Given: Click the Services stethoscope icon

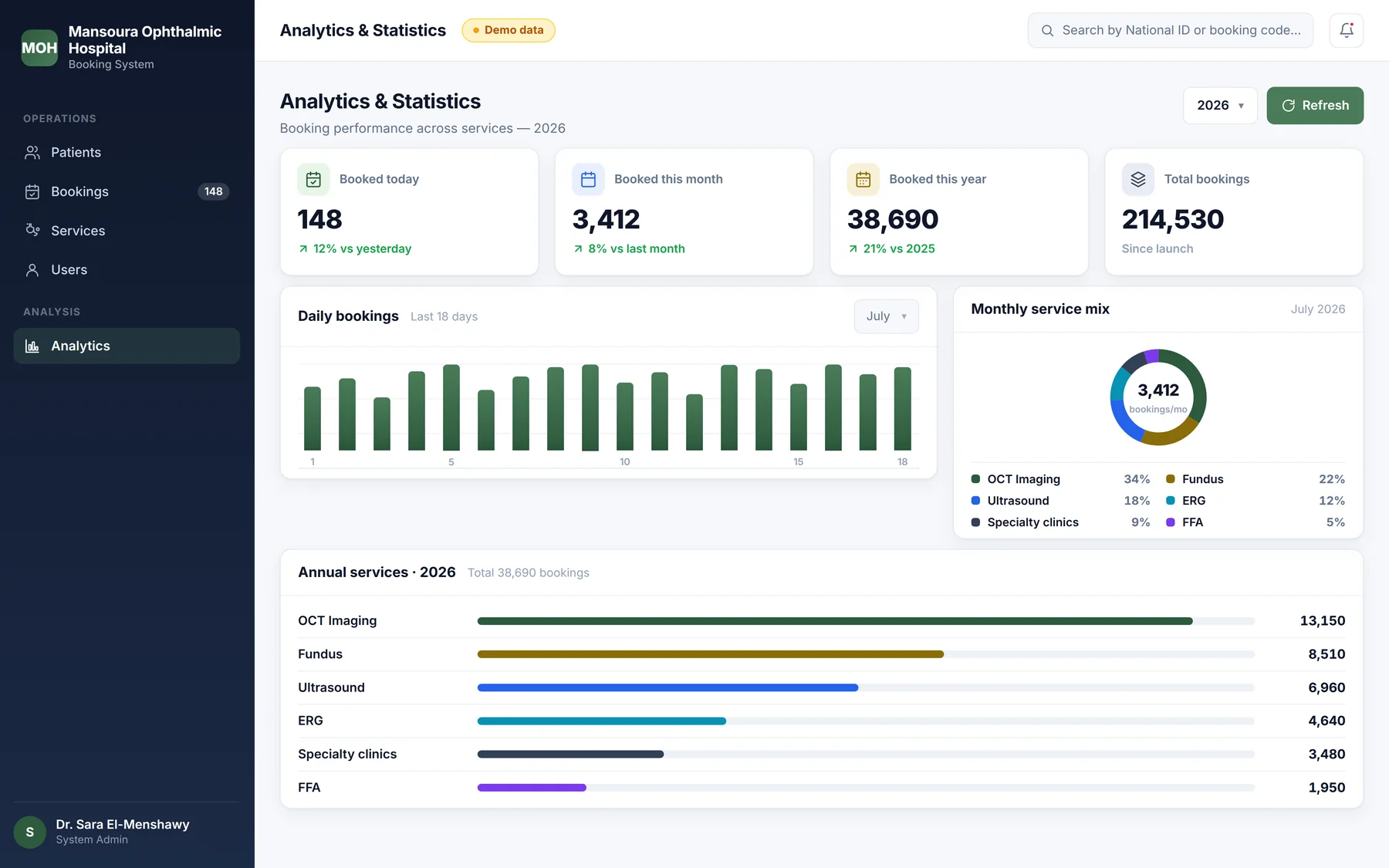Looking at the screenshot, I should pyautogui.click(x=32, y=231).
